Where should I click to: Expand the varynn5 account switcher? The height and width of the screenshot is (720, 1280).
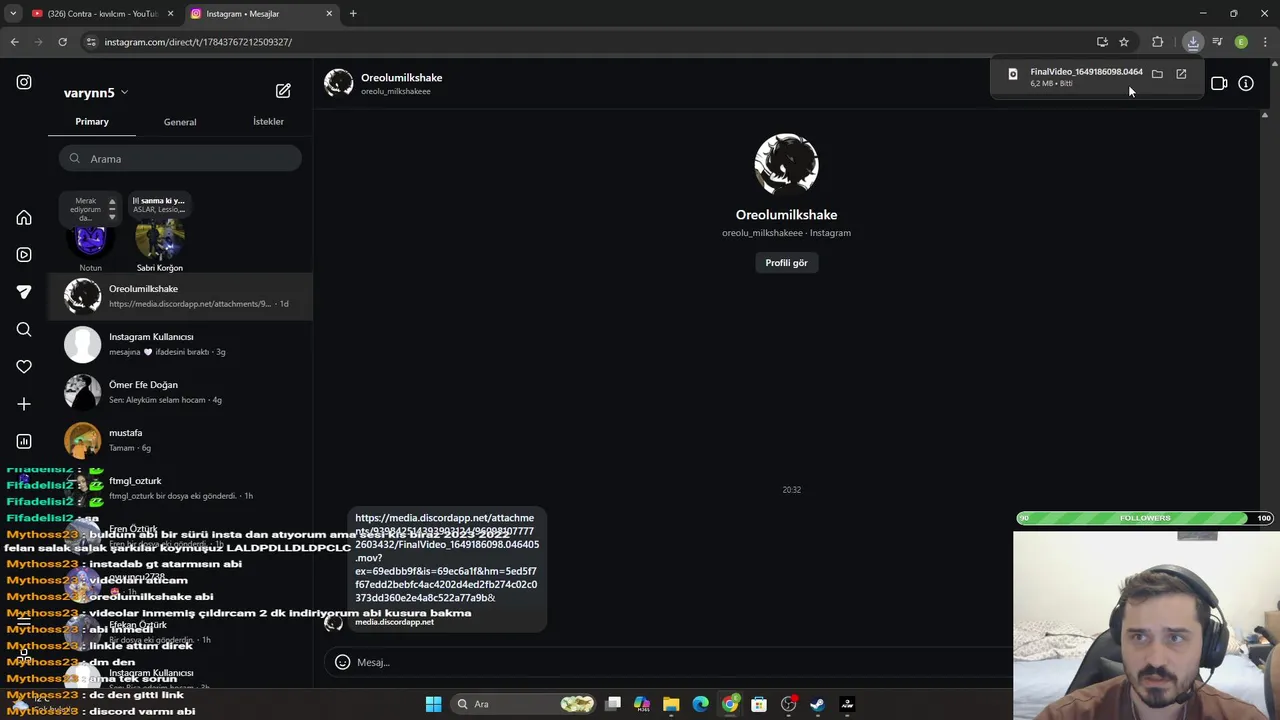(x=96, y=92)
